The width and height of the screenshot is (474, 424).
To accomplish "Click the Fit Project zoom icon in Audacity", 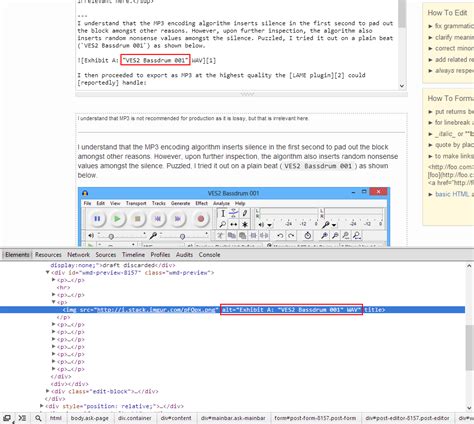I will click(357, 236).
